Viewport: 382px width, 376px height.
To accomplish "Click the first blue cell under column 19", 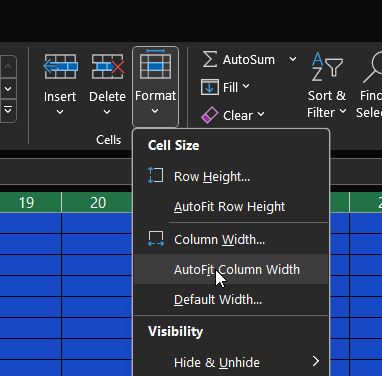I will [30, 223].
